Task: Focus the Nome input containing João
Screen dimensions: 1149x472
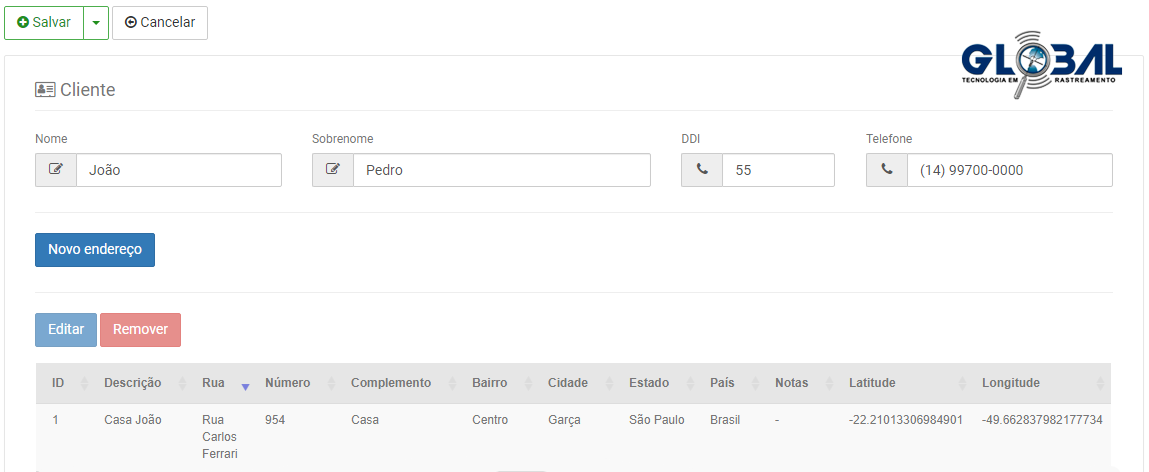Action: click(178, 170)
